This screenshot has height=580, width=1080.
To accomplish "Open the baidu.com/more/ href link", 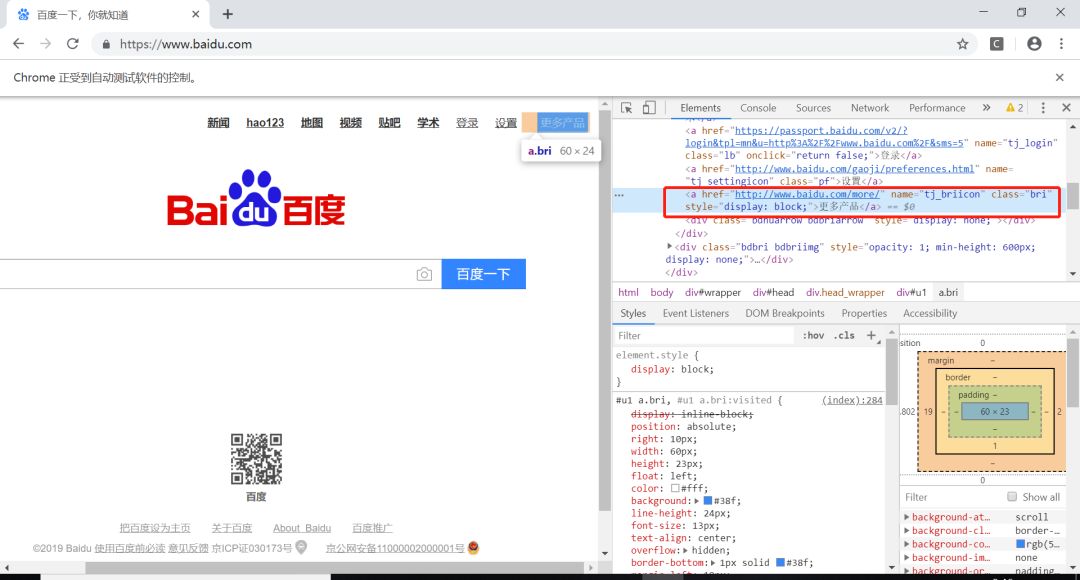I will tap(807, 194).
